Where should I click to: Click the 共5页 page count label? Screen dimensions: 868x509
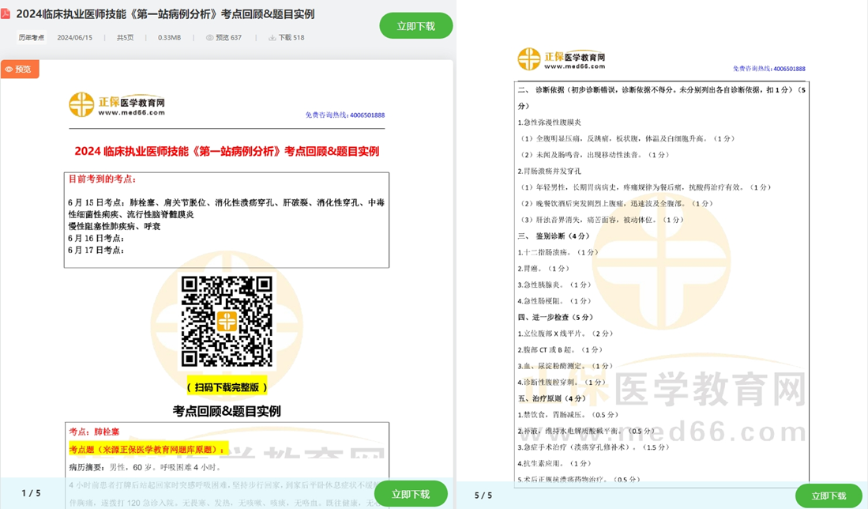[125, 38]
